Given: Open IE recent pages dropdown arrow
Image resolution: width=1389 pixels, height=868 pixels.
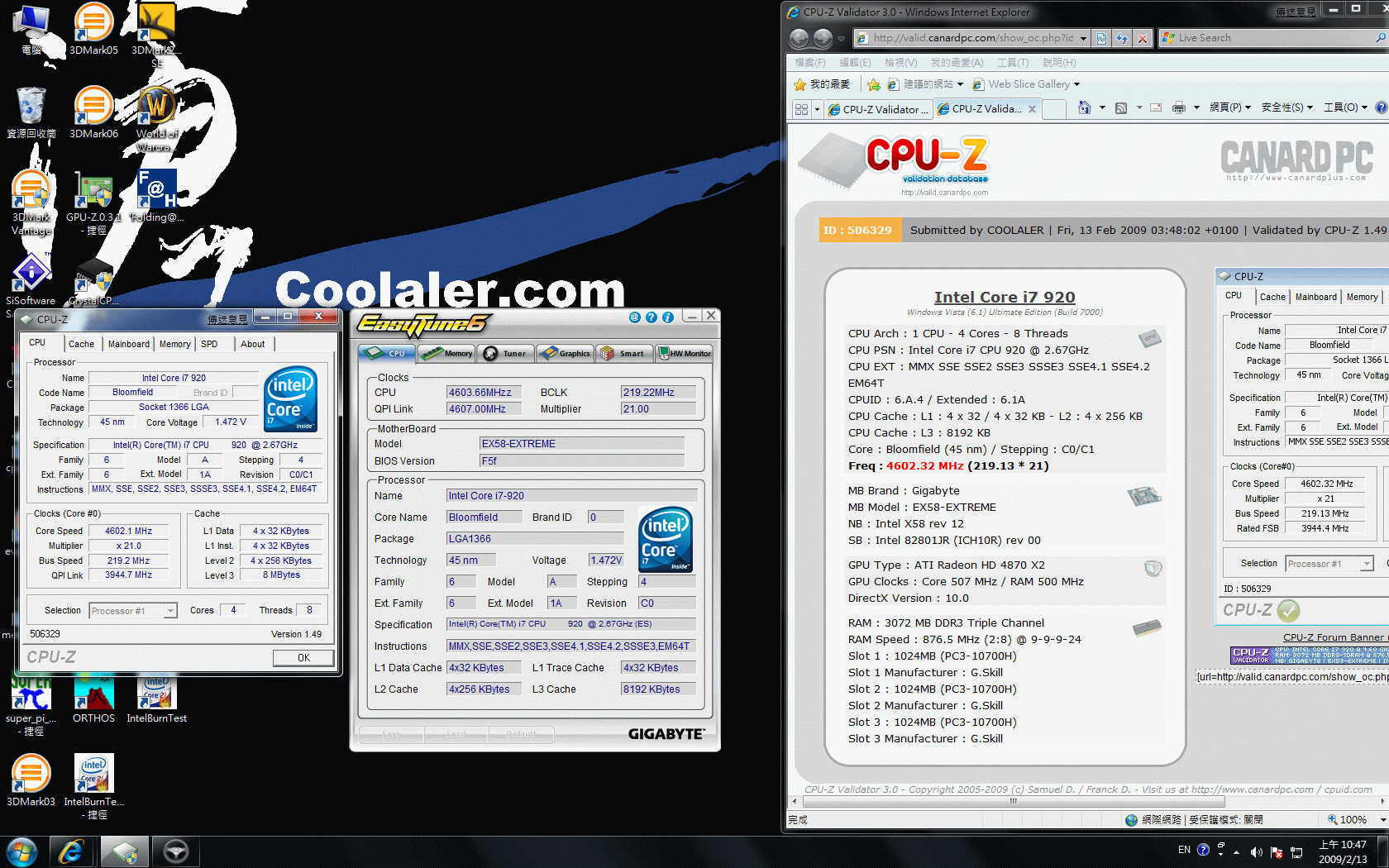Looking at the screenshot, I should pyautogui.click(x=842, y=38).
